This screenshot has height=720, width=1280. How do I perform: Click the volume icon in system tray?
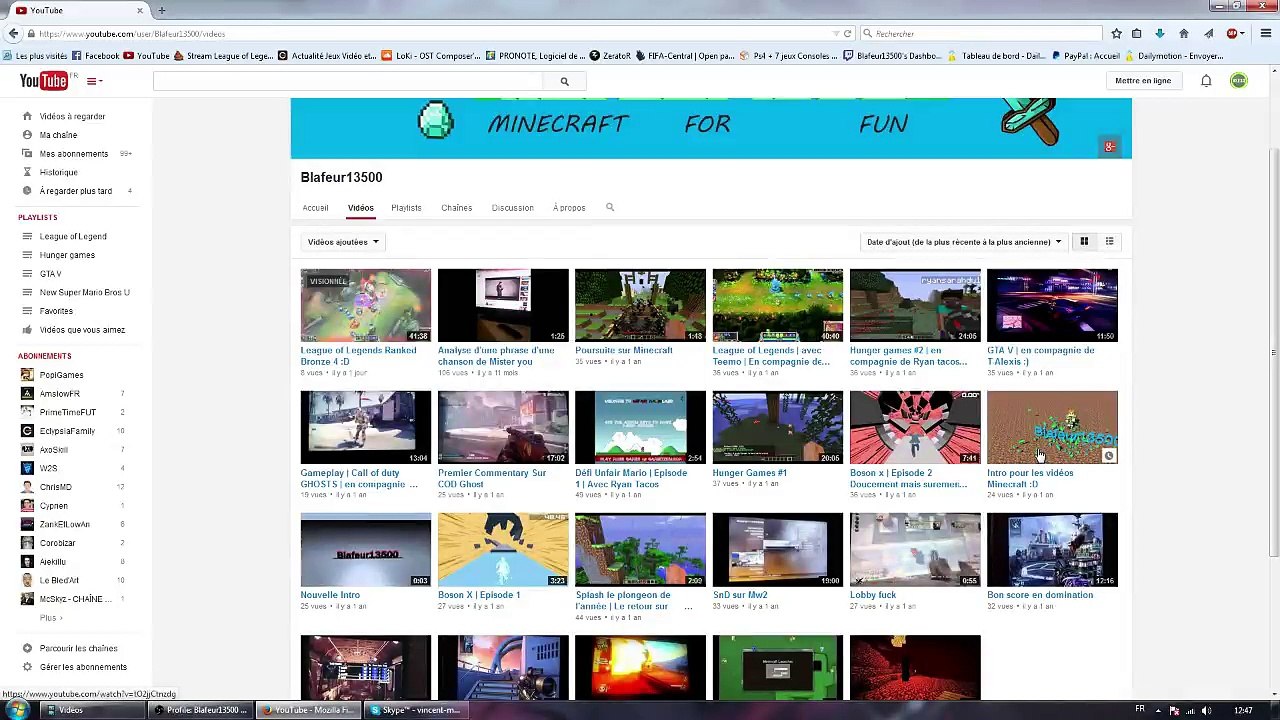(1207, 710)
